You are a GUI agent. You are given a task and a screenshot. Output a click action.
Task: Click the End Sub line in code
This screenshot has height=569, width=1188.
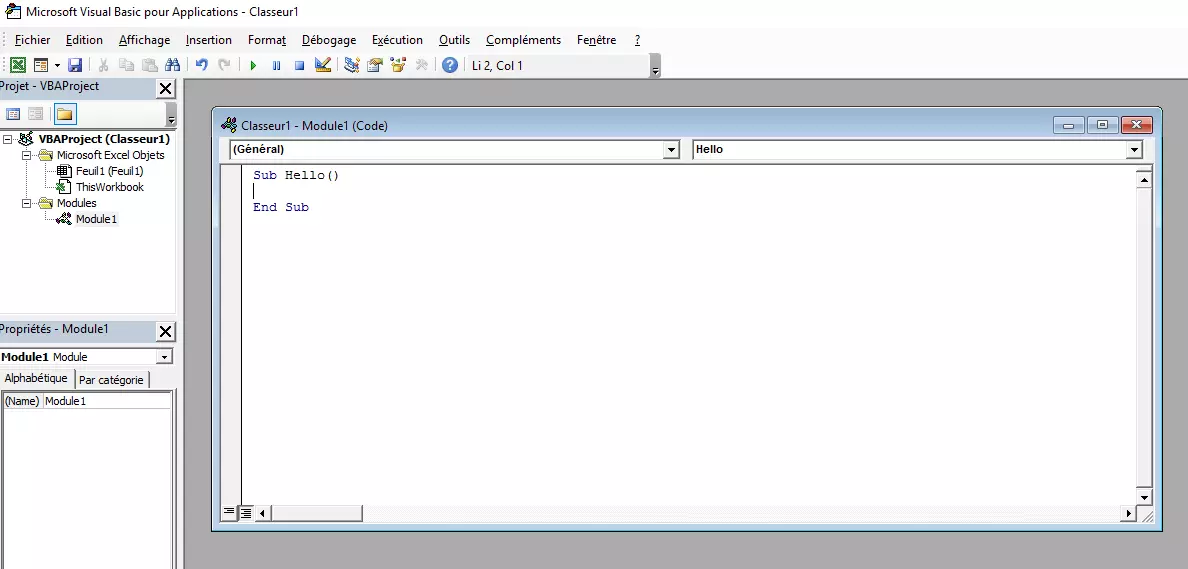tap(281, 207)
